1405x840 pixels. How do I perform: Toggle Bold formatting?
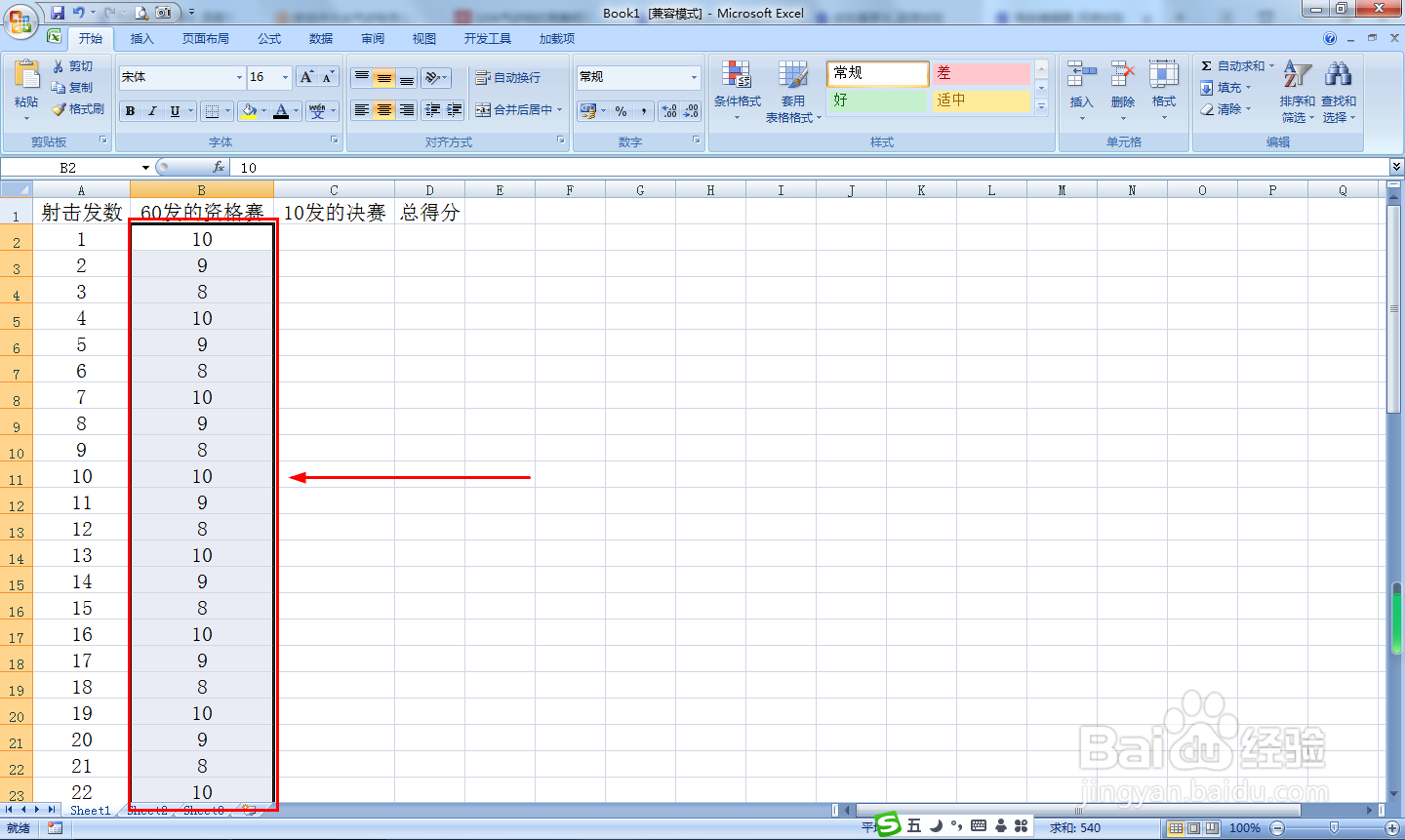(130, 111)
